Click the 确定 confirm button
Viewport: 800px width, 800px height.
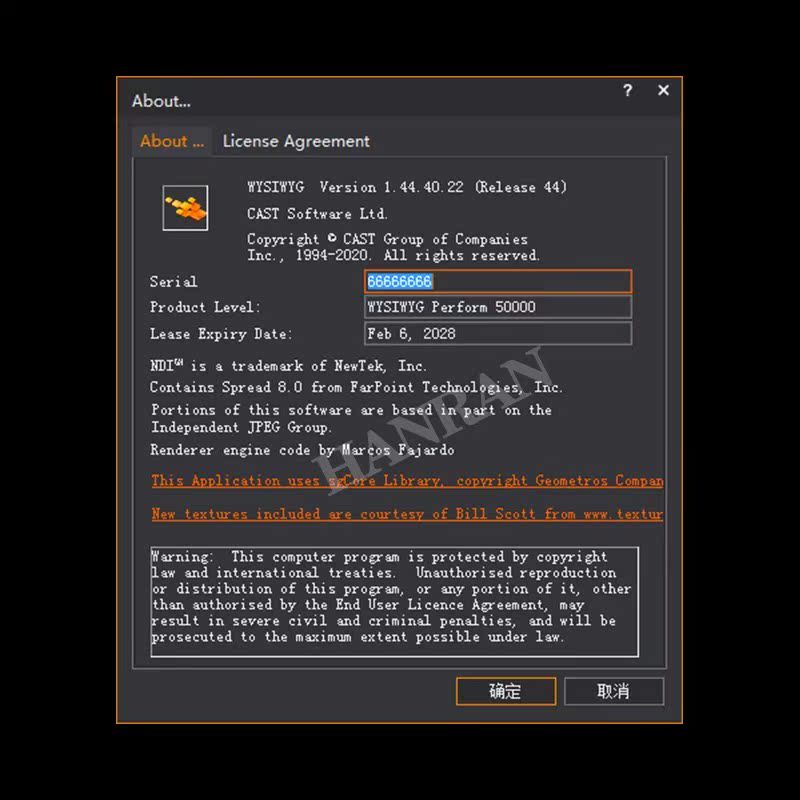[506, 691]
